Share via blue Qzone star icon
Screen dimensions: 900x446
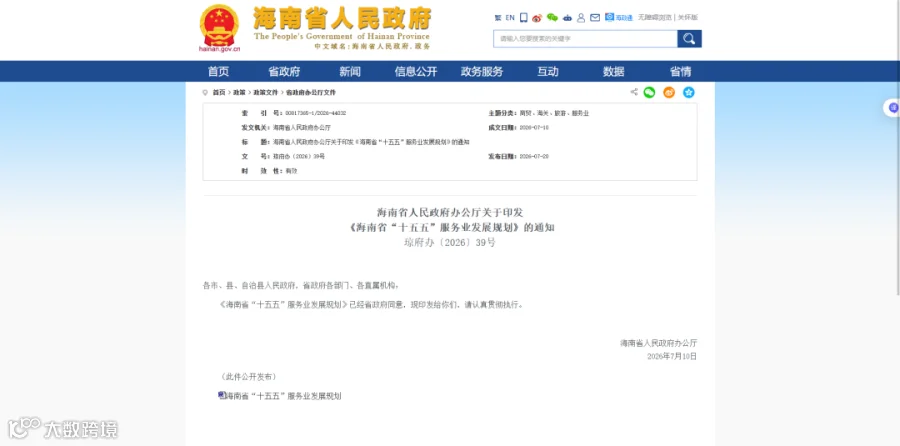(x=689, y=92)
